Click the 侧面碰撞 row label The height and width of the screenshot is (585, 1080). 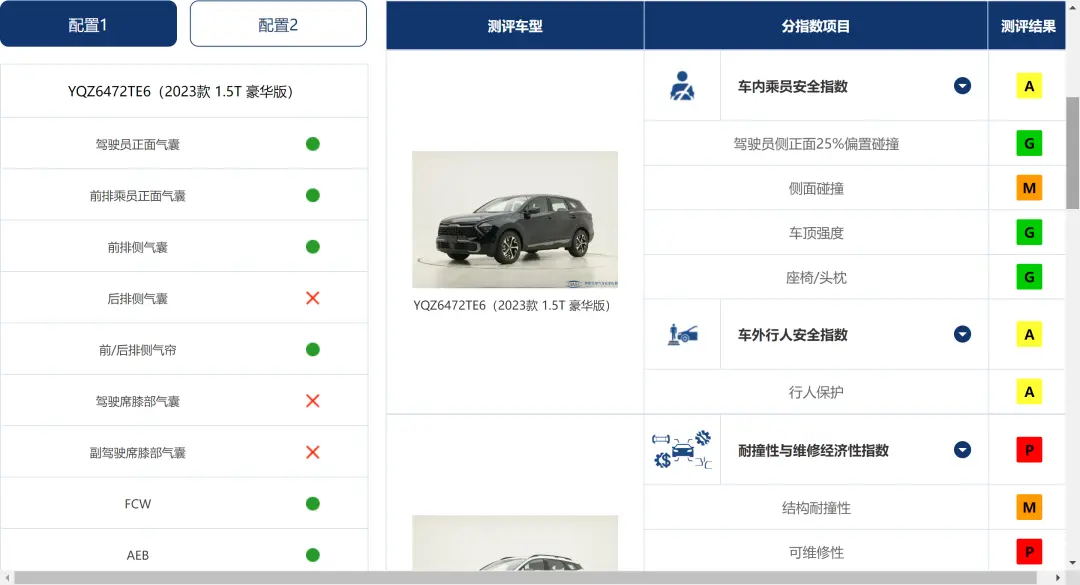point(816,188)
